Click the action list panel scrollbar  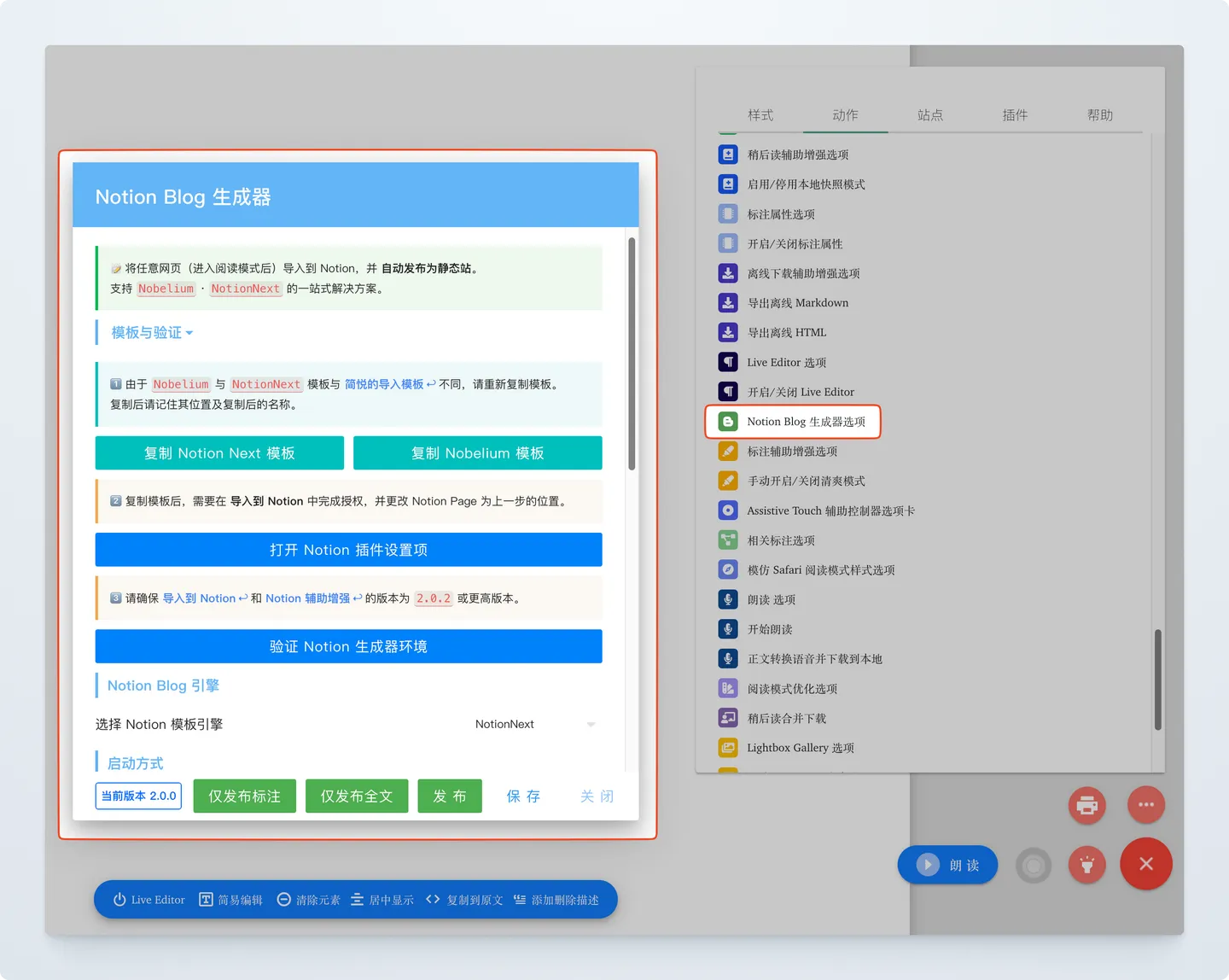click(1158, 680)
